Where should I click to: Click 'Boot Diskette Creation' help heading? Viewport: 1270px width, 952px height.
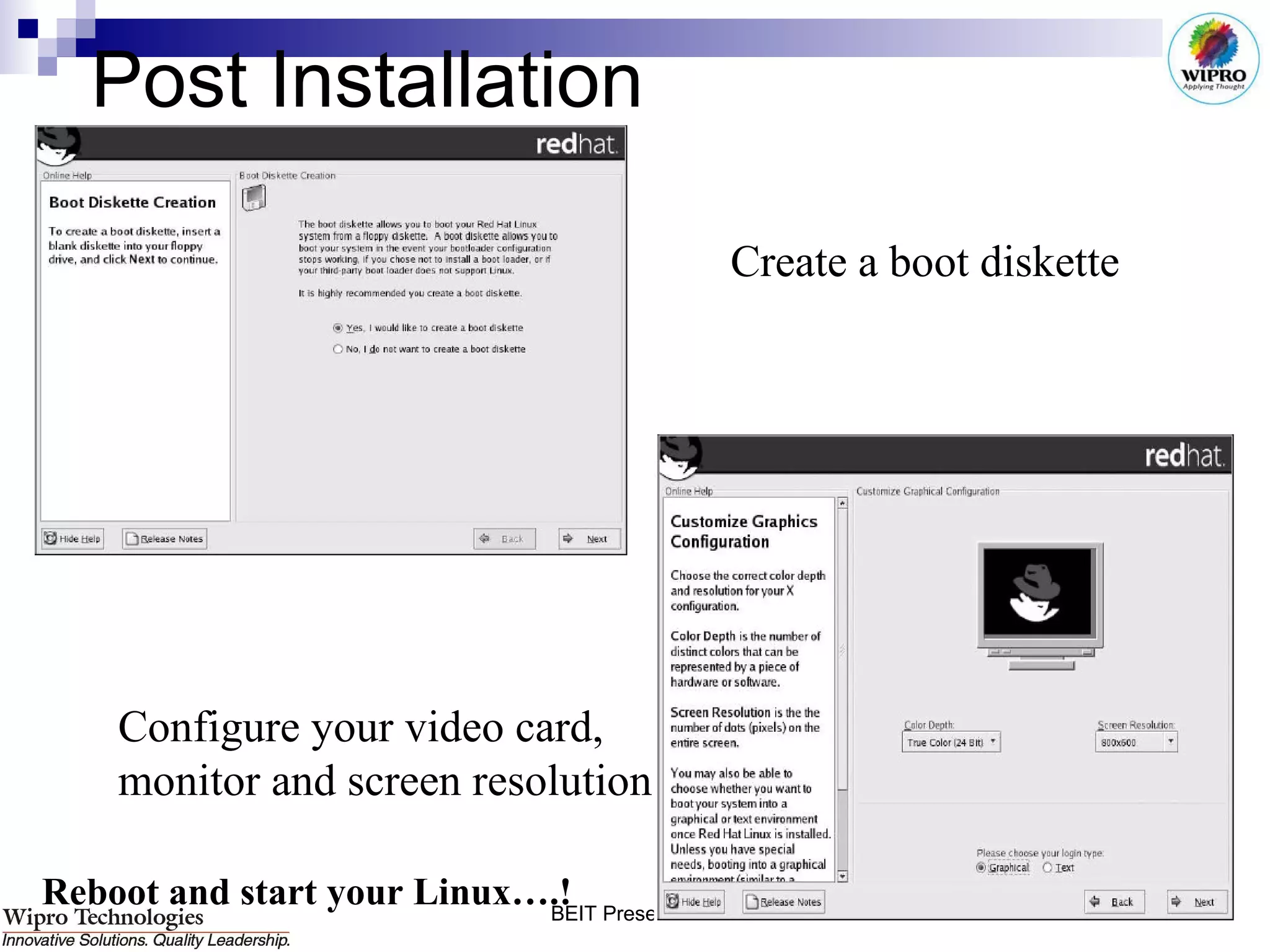(x=132, y=202)
